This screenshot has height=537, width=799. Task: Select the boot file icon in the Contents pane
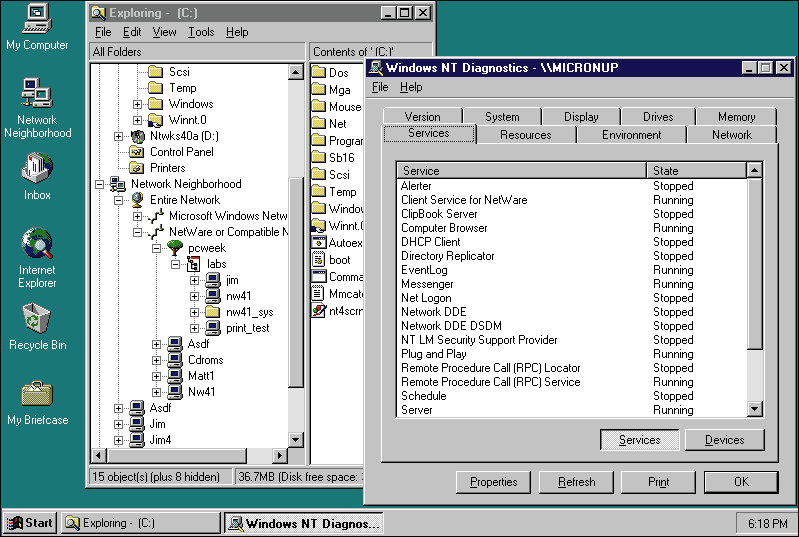coord(318,259)
